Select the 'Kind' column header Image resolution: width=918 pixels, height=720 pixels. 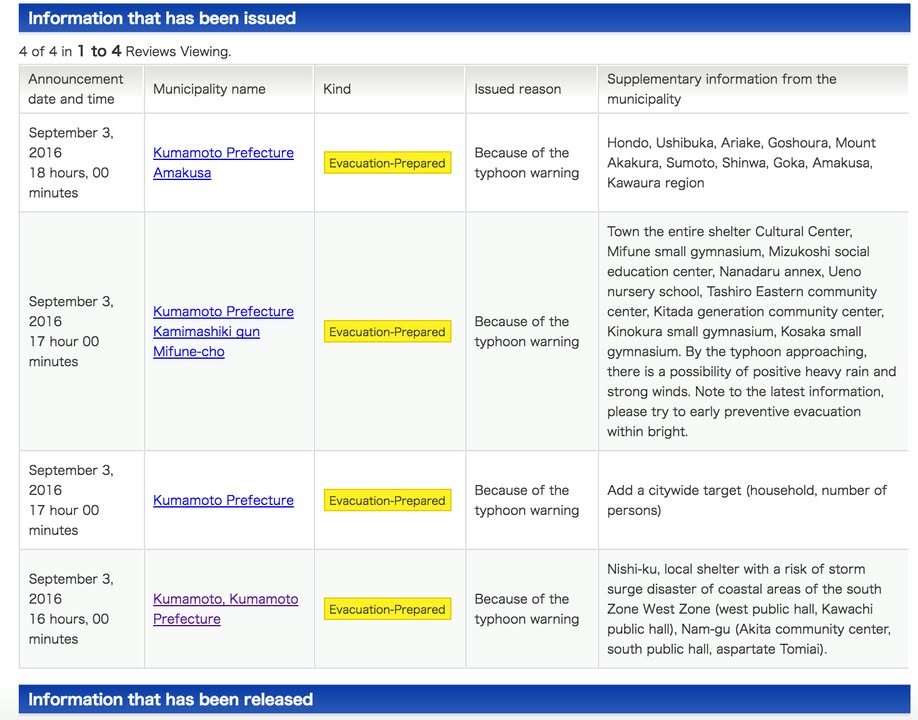click(x=337, y=89)
